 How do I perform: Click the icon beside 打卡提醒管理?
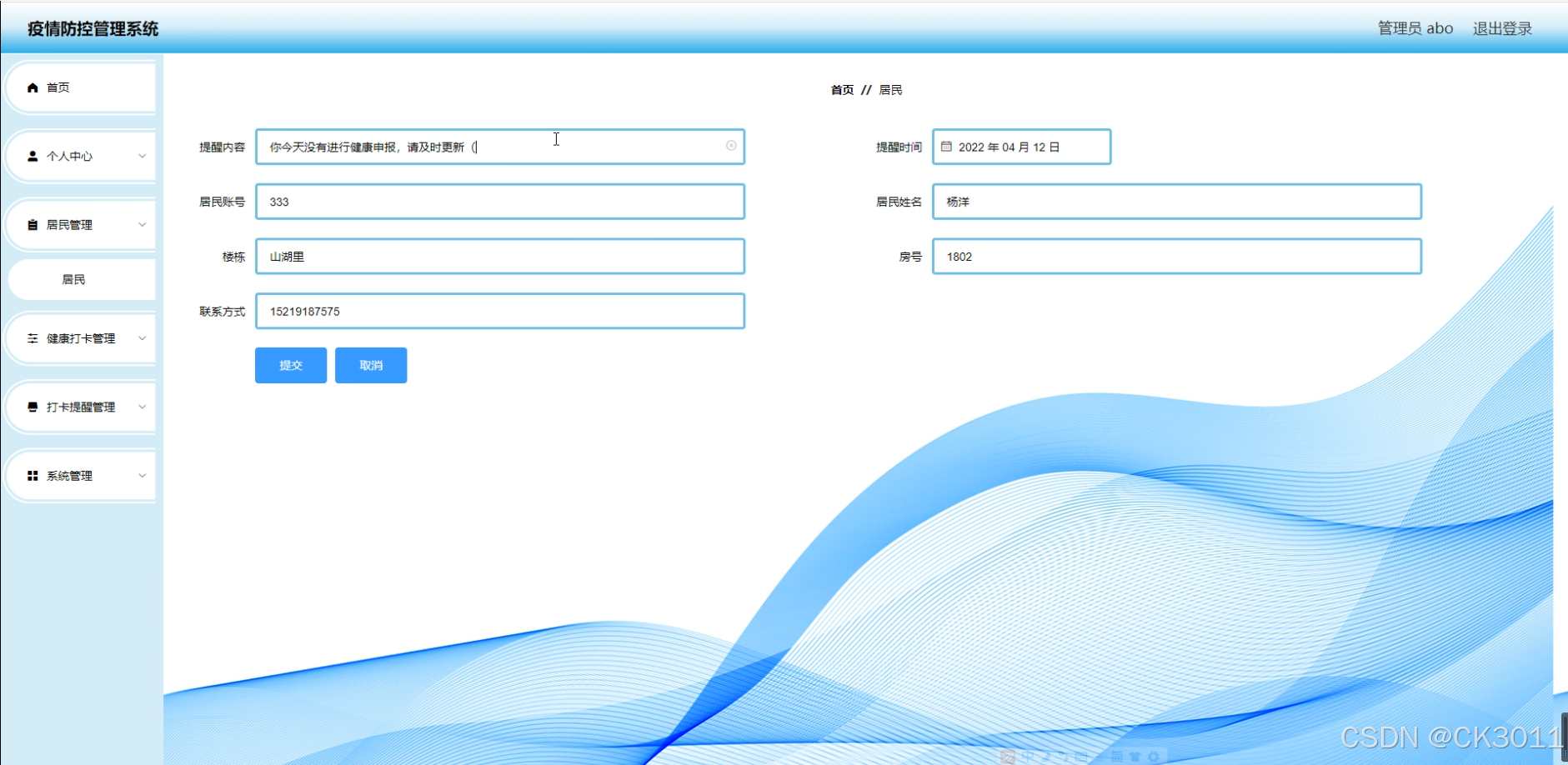pos(33,407)
